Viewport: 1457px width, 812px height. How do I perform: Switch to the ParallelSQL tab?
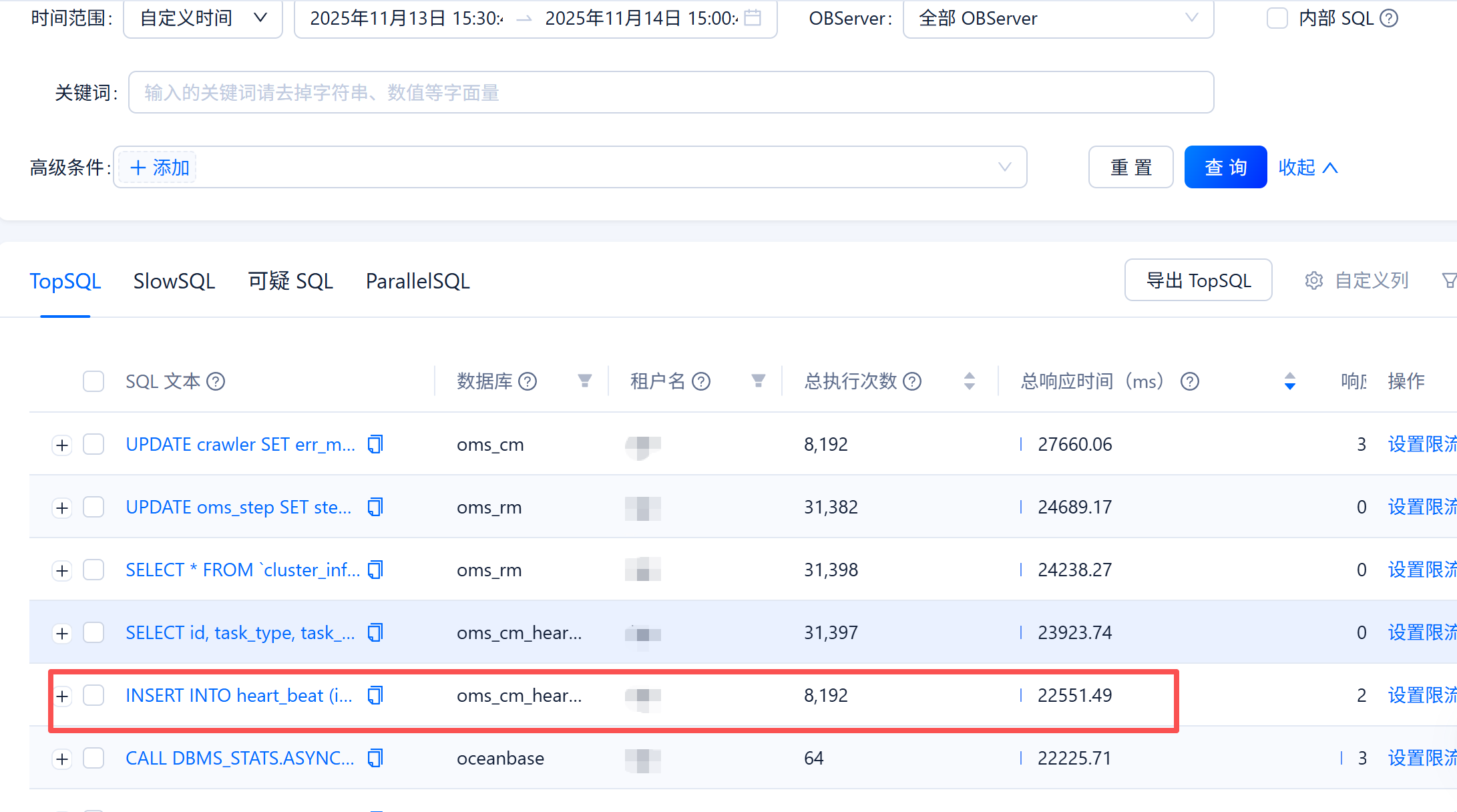pyautogui.click(x=417, y=281)
